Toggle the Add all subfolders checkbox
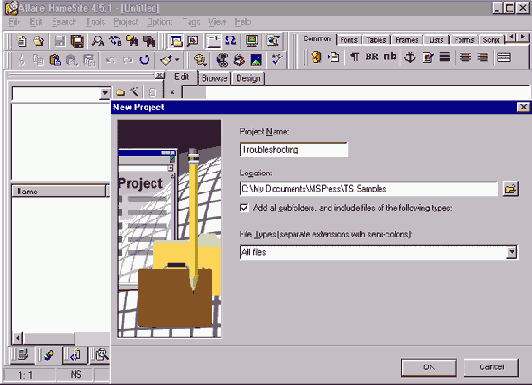532x385 pixels. [x=244, y=207]
